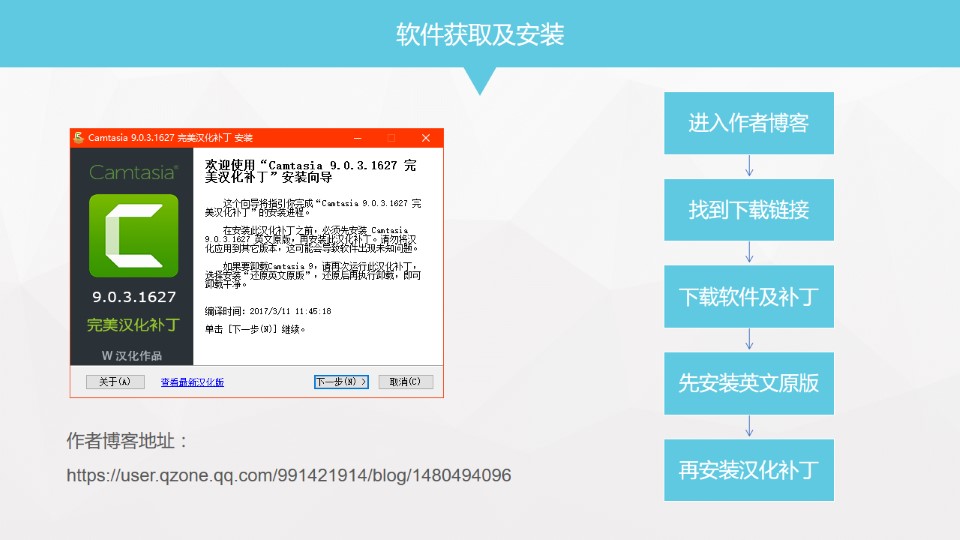Click the 下一步(N) button

pos(341,382)
